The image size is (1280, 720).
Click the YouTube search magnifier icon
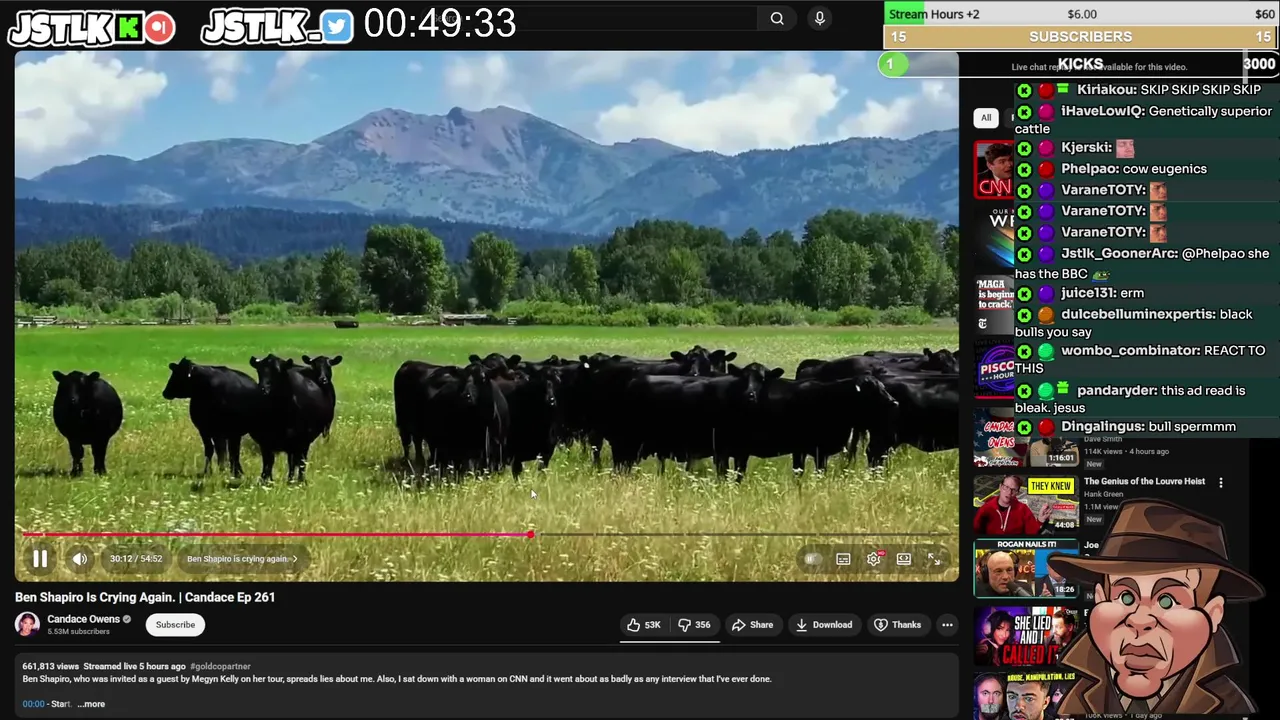777,18
